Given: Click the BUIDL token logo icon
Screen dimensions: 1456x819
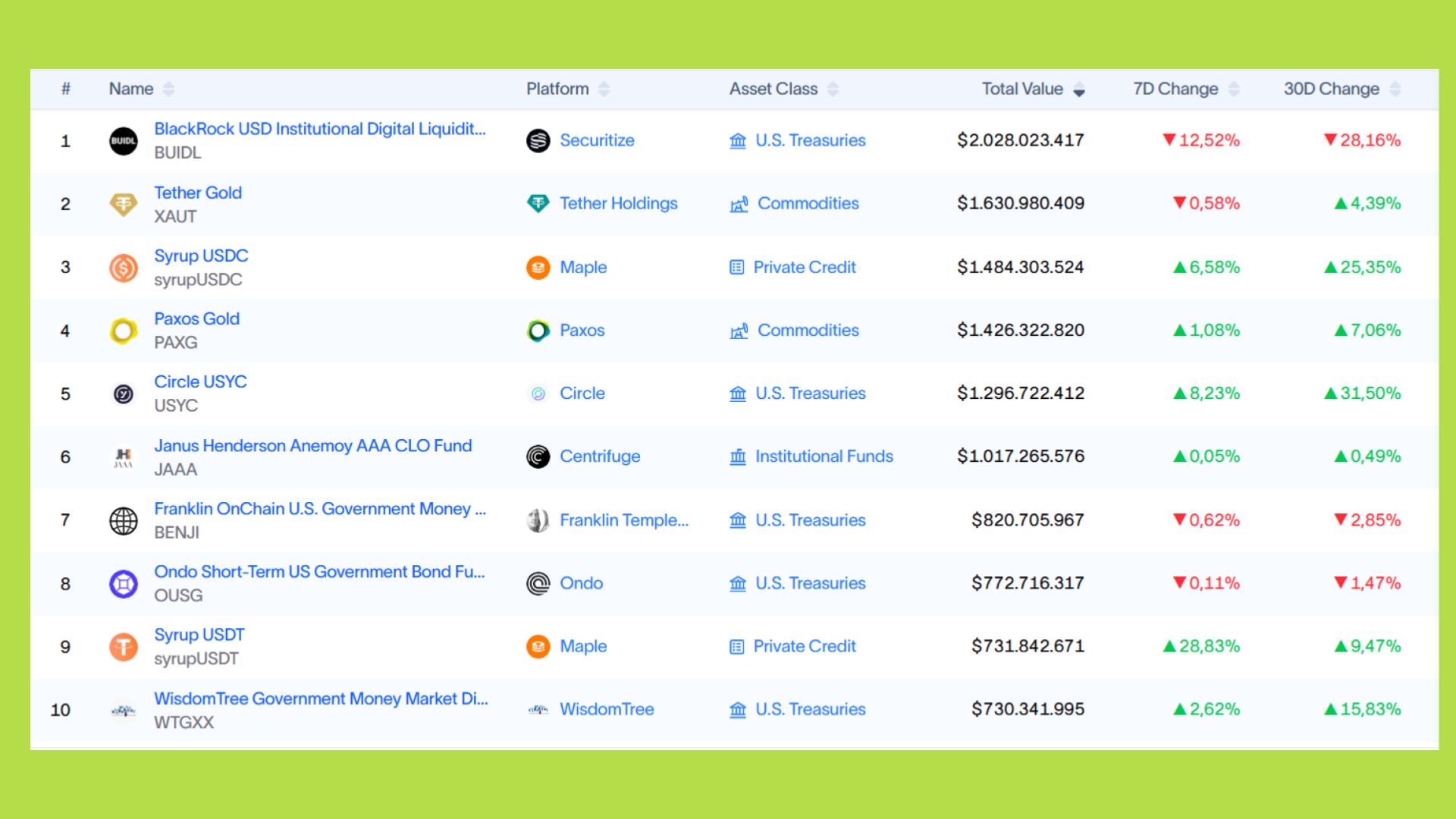Looking at the screenshot, I should (123, 141).
